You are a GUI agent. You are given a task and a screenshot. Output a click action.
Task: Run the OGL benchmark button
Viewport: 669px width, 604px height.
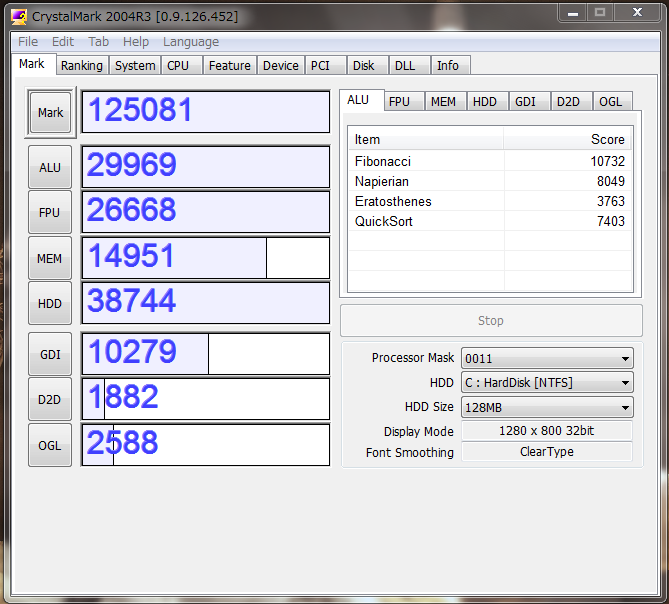[50, 445]
